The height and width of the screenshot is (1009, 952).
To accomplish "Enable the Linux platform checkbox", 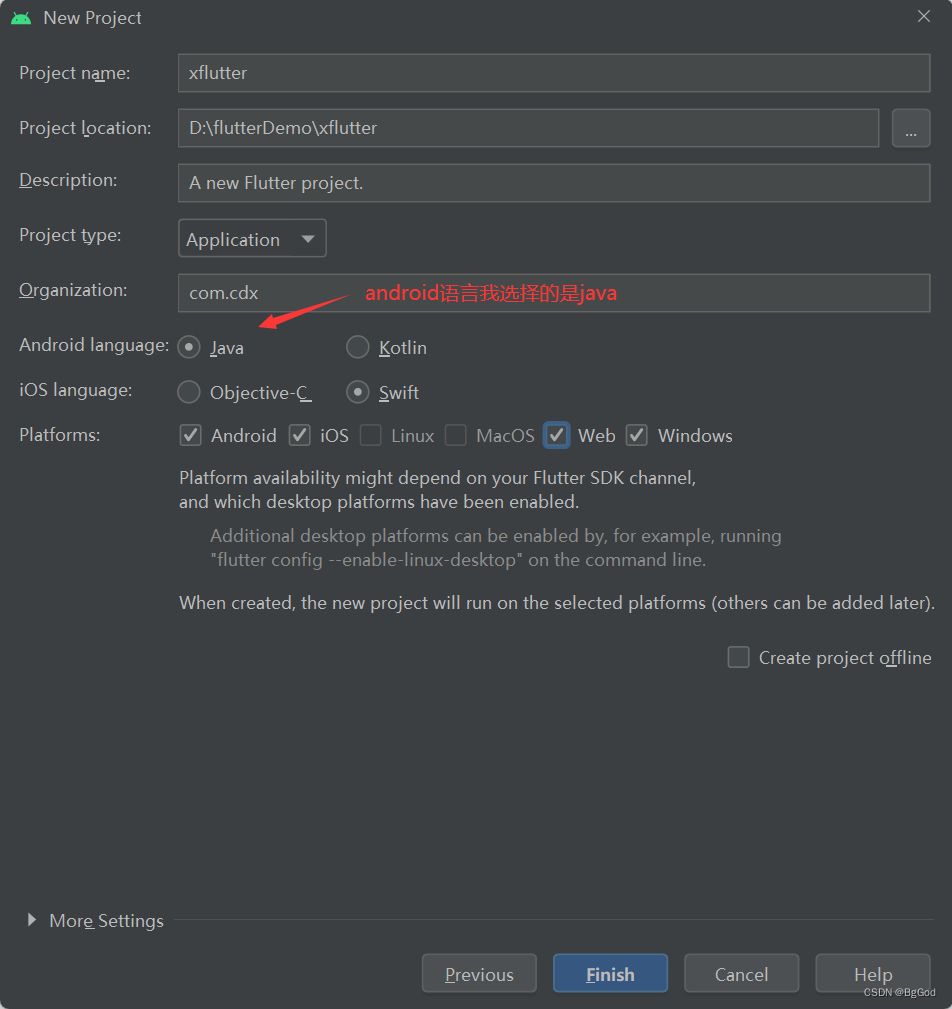I will coord(371,436).
